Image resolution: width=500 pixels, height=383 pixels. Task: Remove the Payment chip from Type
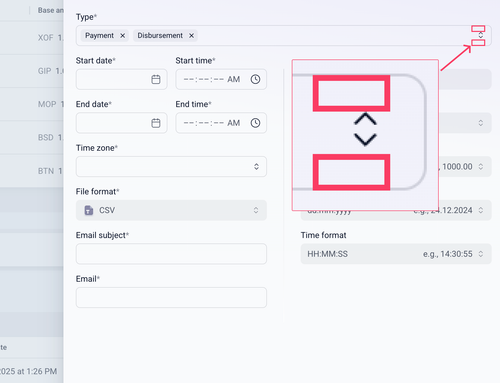[123, 36]
